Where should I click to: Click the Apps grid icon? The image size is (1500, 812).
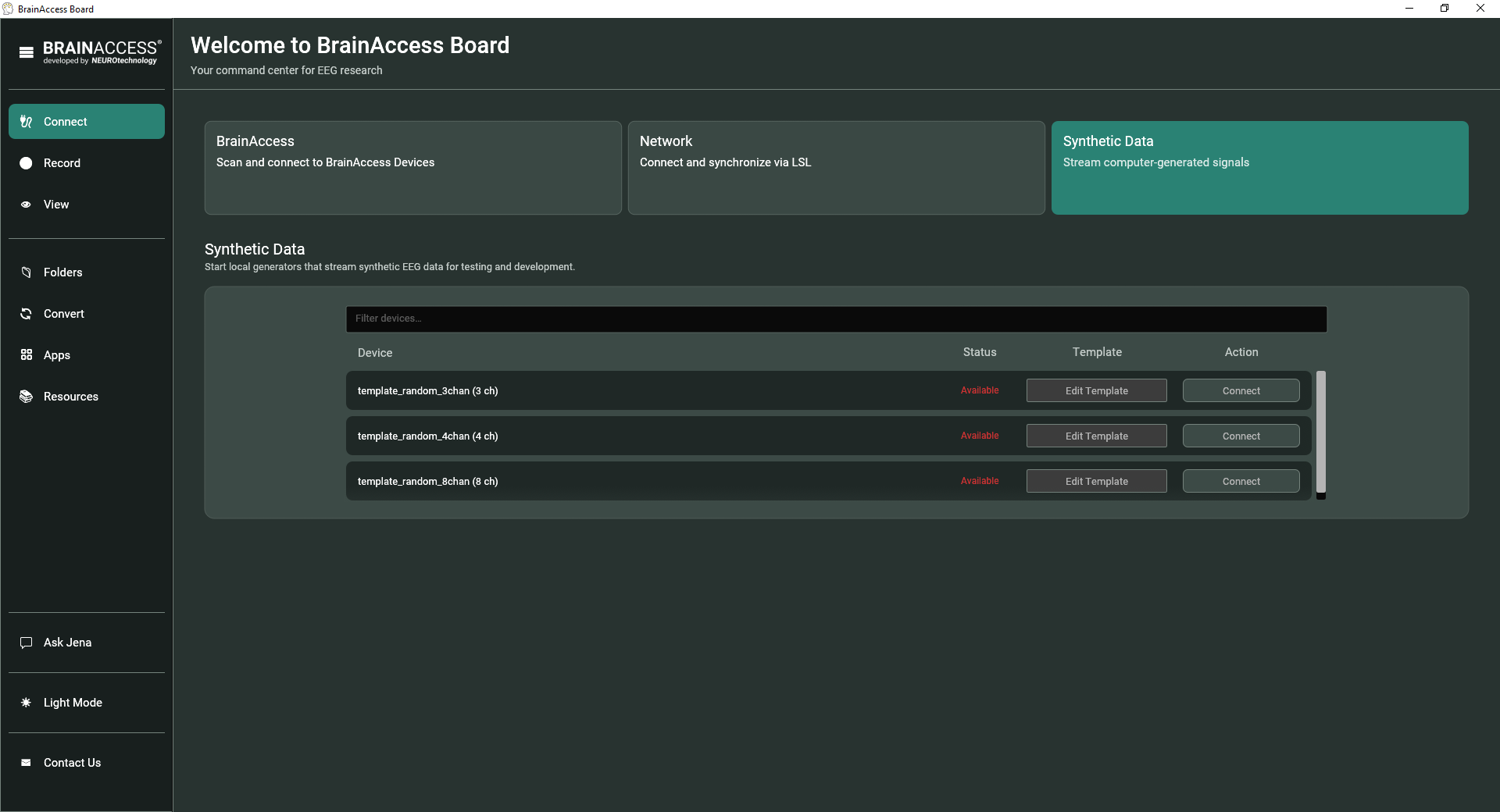[x=27, y=355]
